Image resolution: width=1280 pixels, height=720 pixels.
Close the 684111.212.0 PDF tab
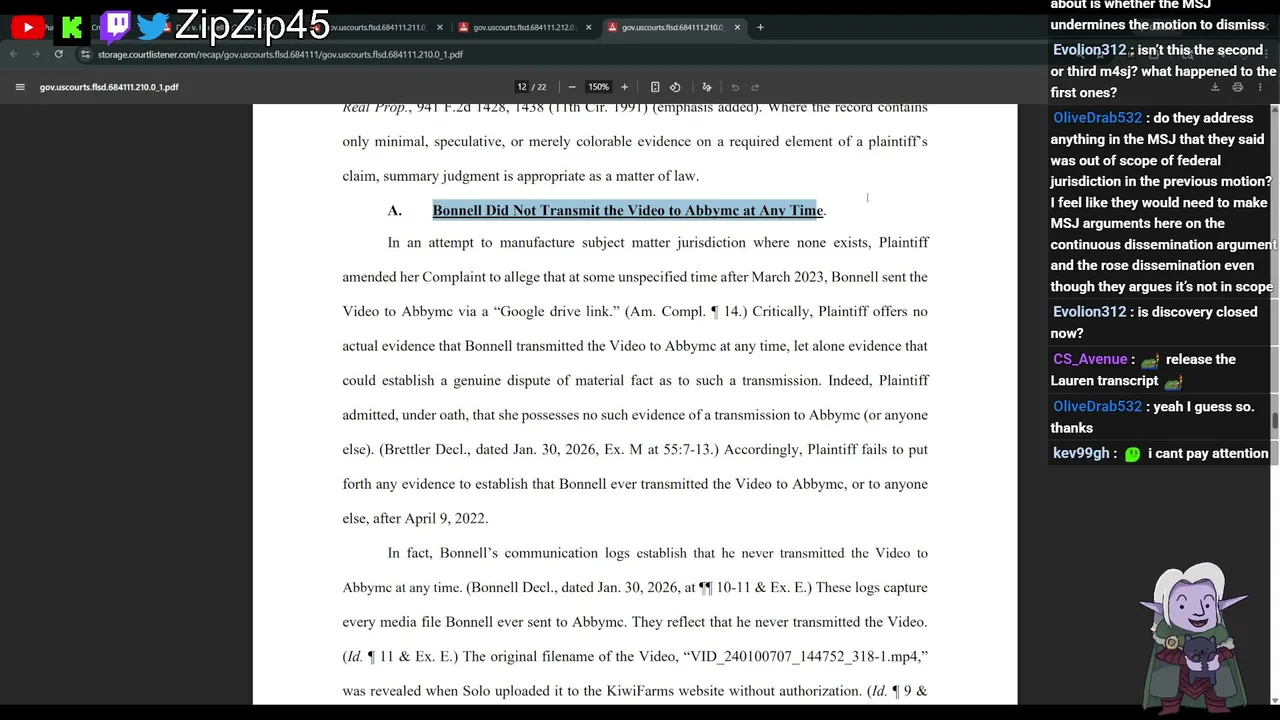(588, 27)
